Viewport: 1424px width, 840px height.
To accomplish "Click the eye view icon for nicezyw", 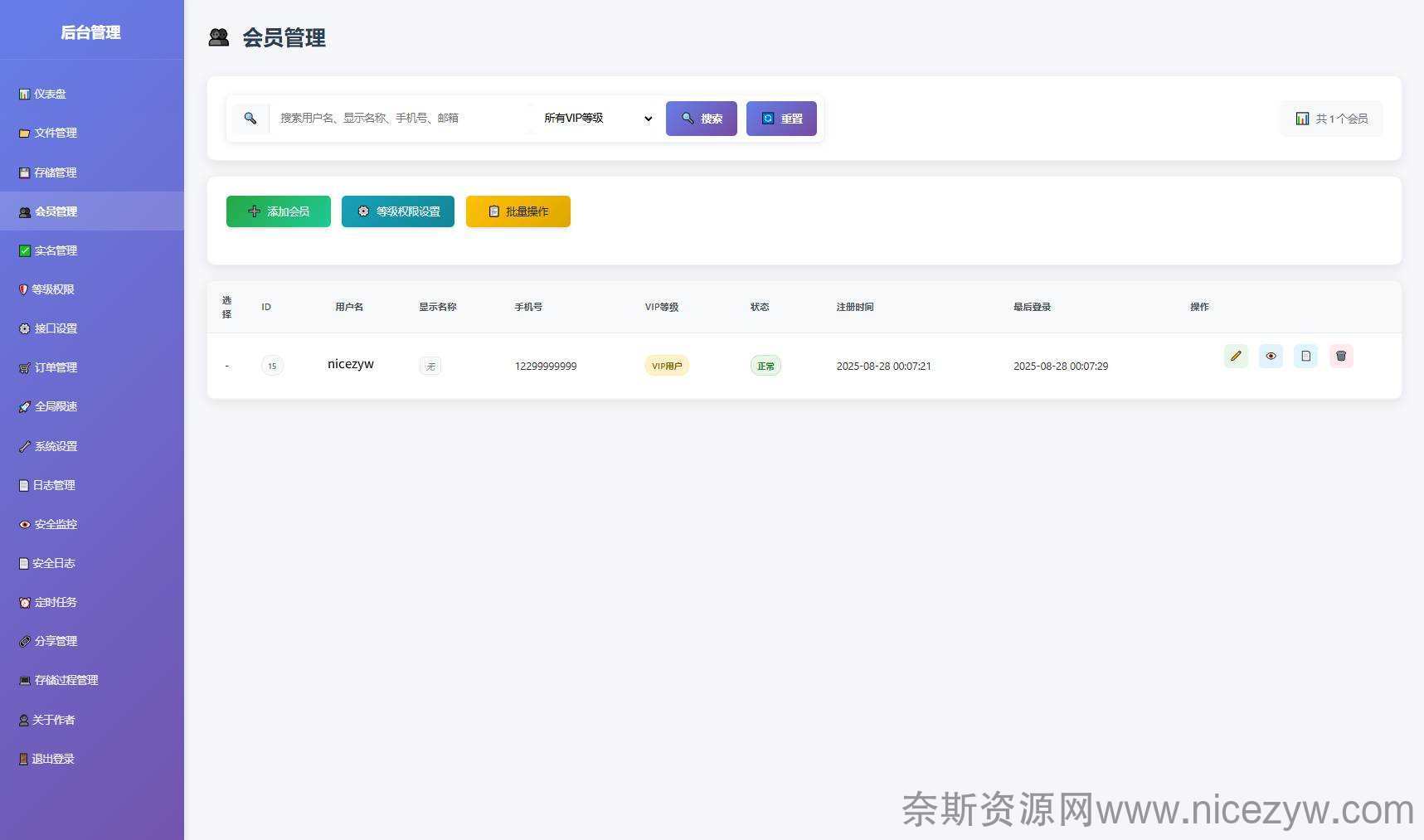I will (x=1271, y=357).
